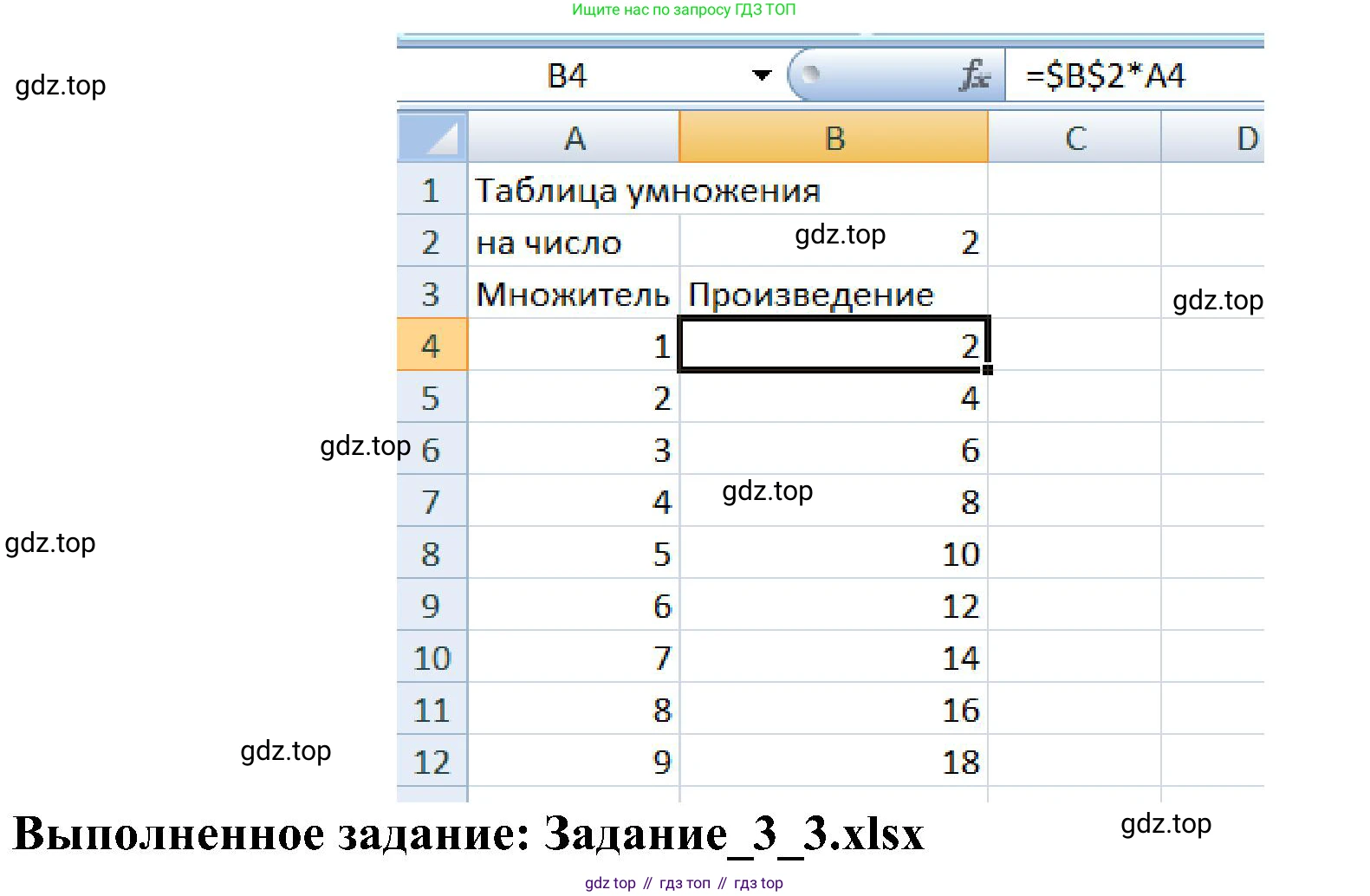This screenshot has width=1370, height=896.
Task: Select row 4 header
Action: tap(432, 346)
